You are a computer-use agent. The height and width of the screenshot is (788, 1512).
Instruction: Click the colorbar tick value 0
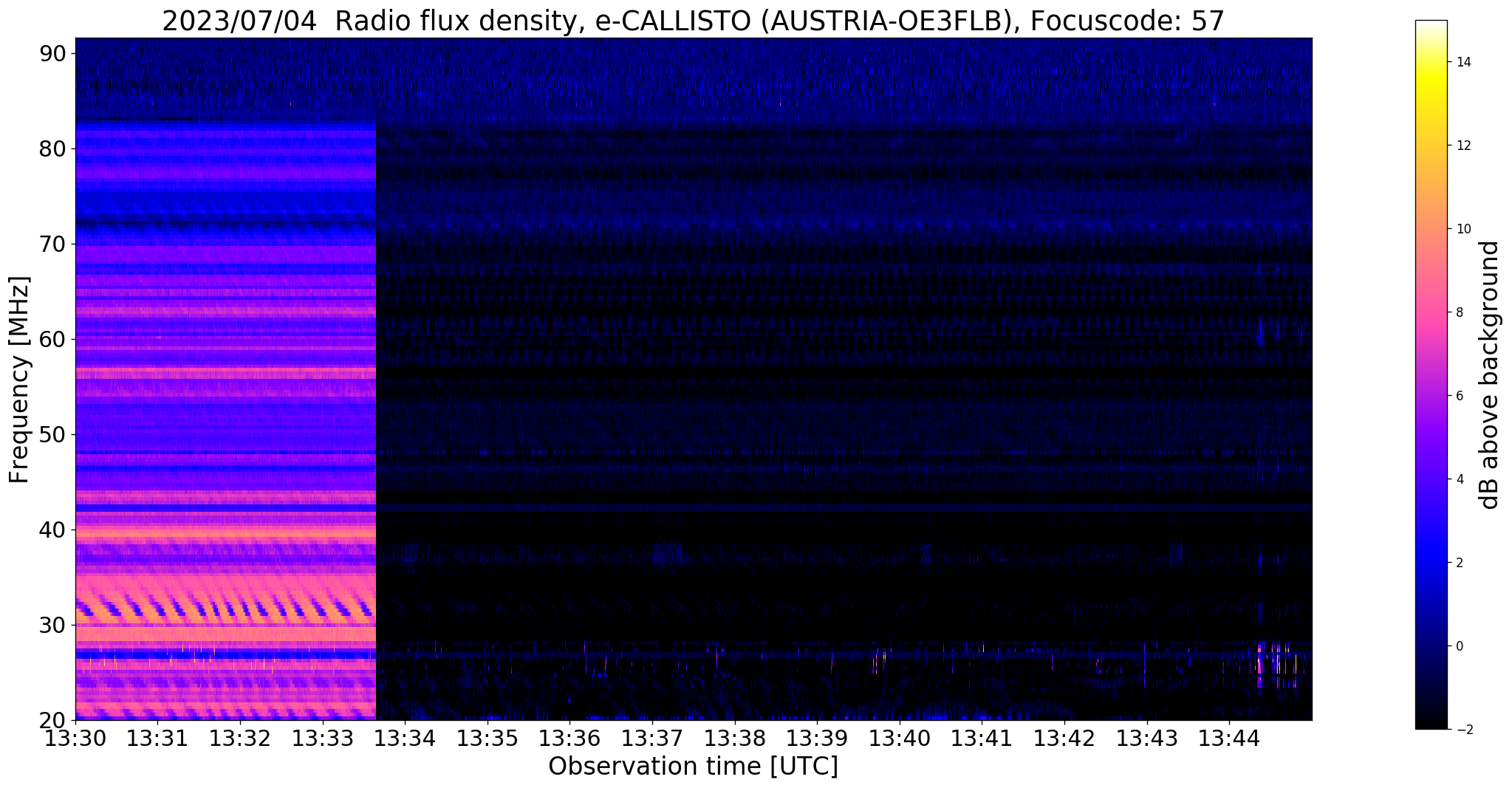[x=1459, y=646]
